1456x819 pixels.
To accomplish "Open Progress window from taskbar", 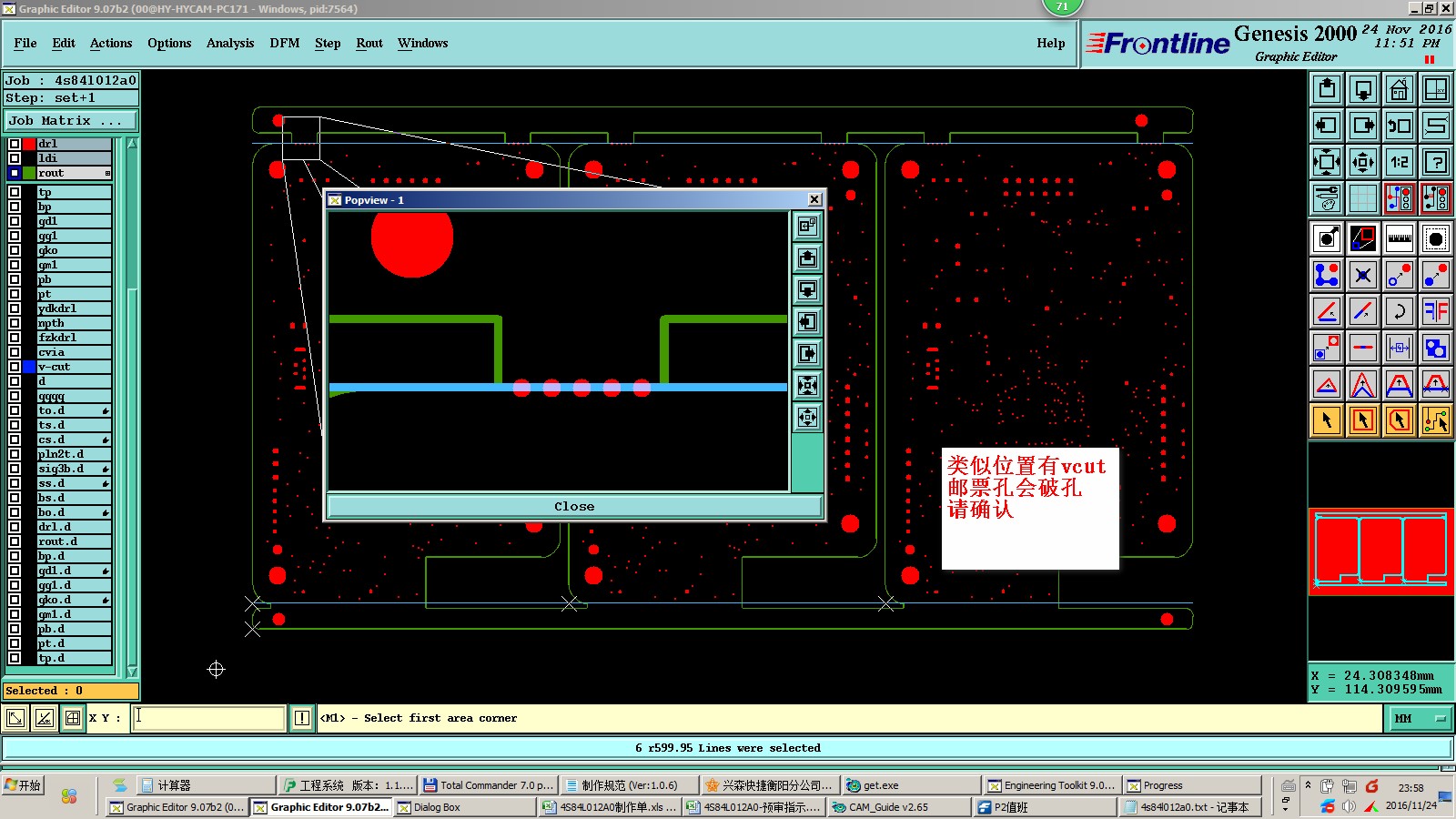I will coord(1191,785).
